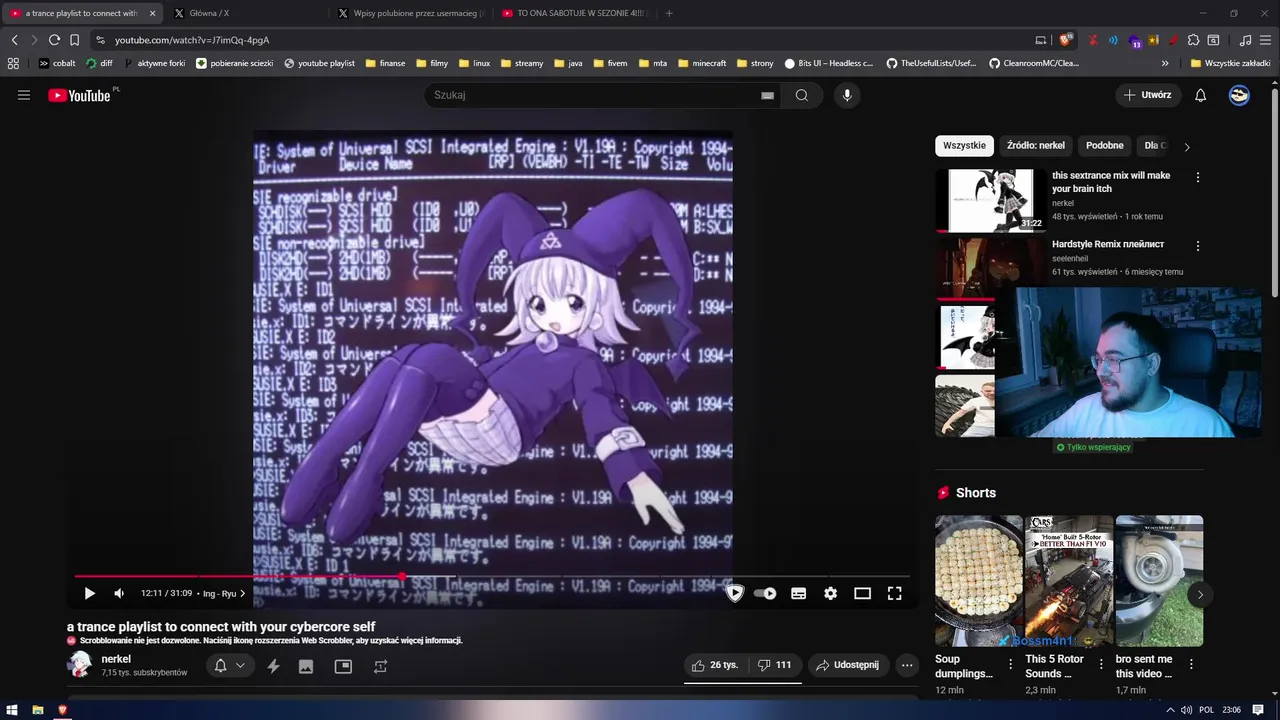Open options for 'This 5 Rotor Sounds' short
Viewport: 1280px width, 720px height.
[x=1101, y=663]
